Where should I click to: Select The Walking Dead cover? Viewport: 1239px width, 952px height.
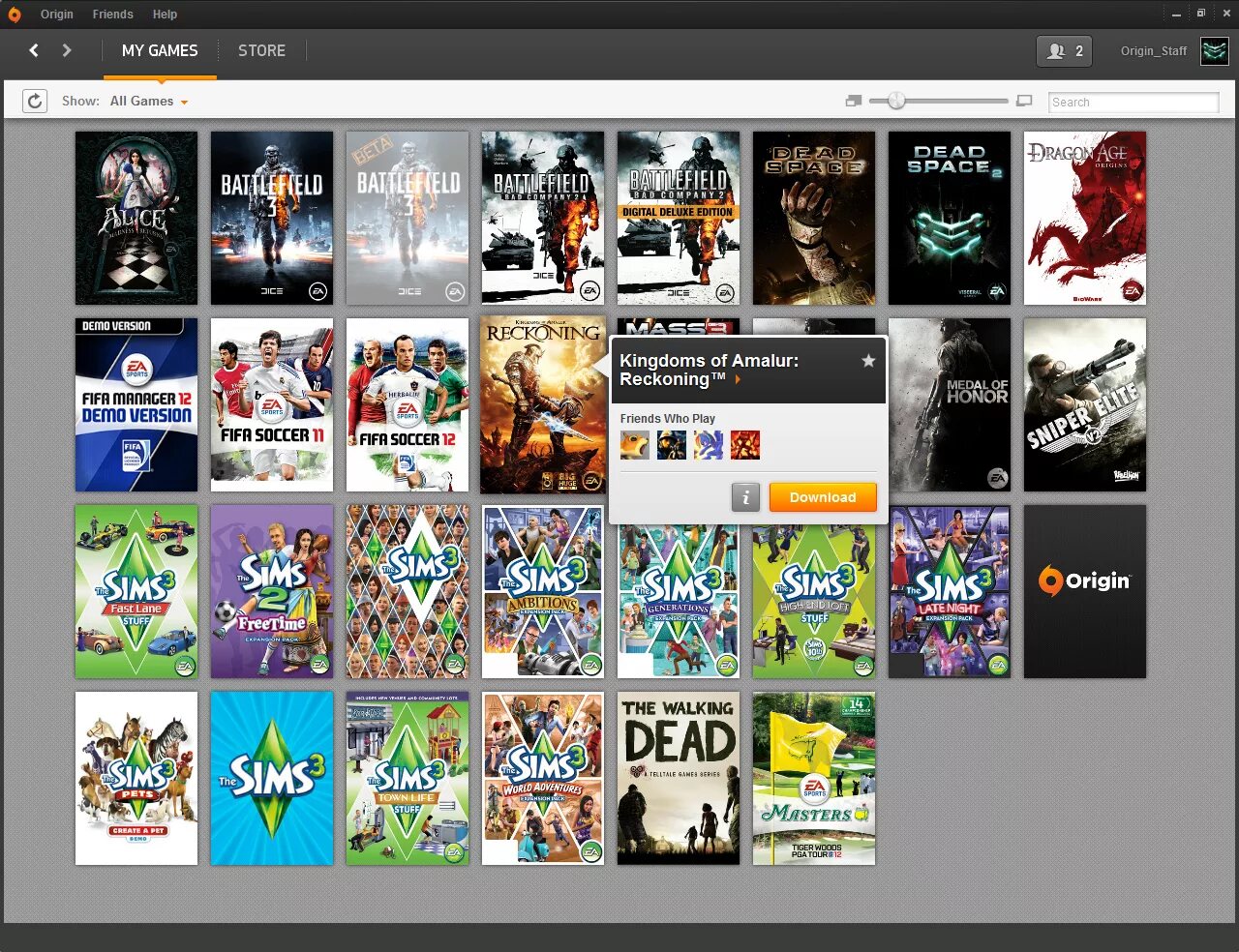(x=679, y=779)
